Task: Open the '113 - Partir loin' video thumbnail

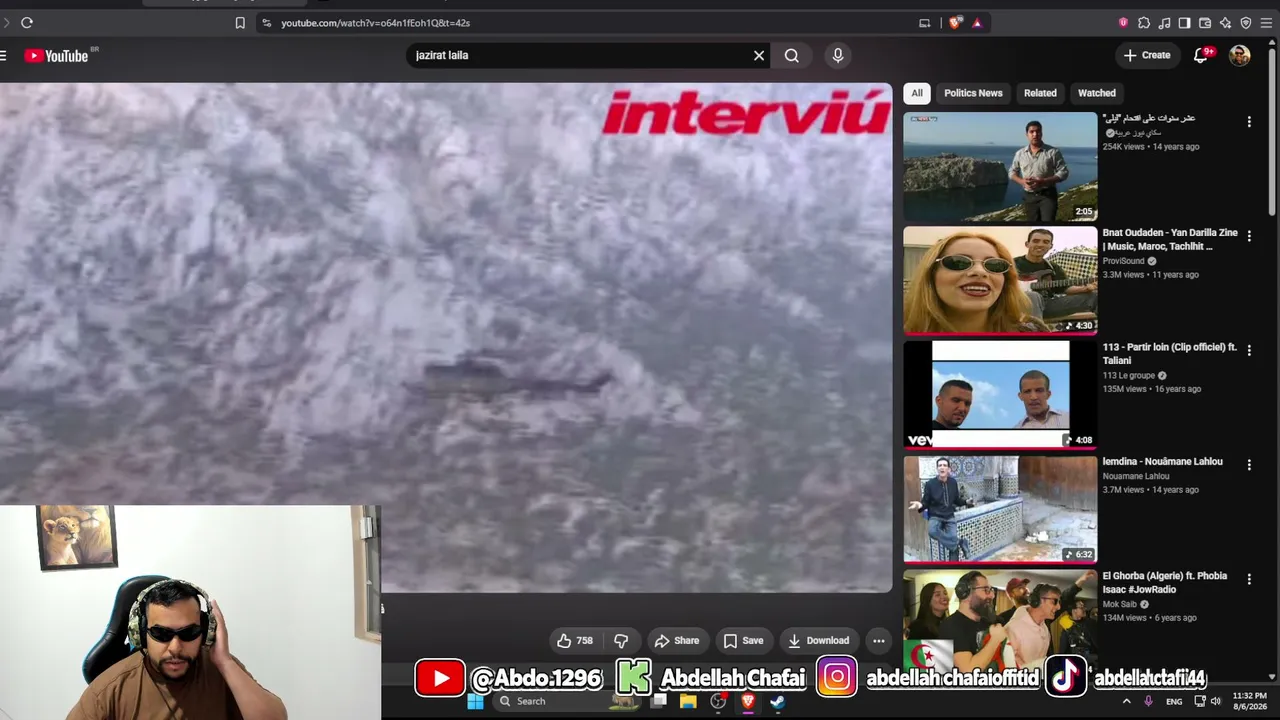Action: pyautogui.click(x=1000, y=395)
